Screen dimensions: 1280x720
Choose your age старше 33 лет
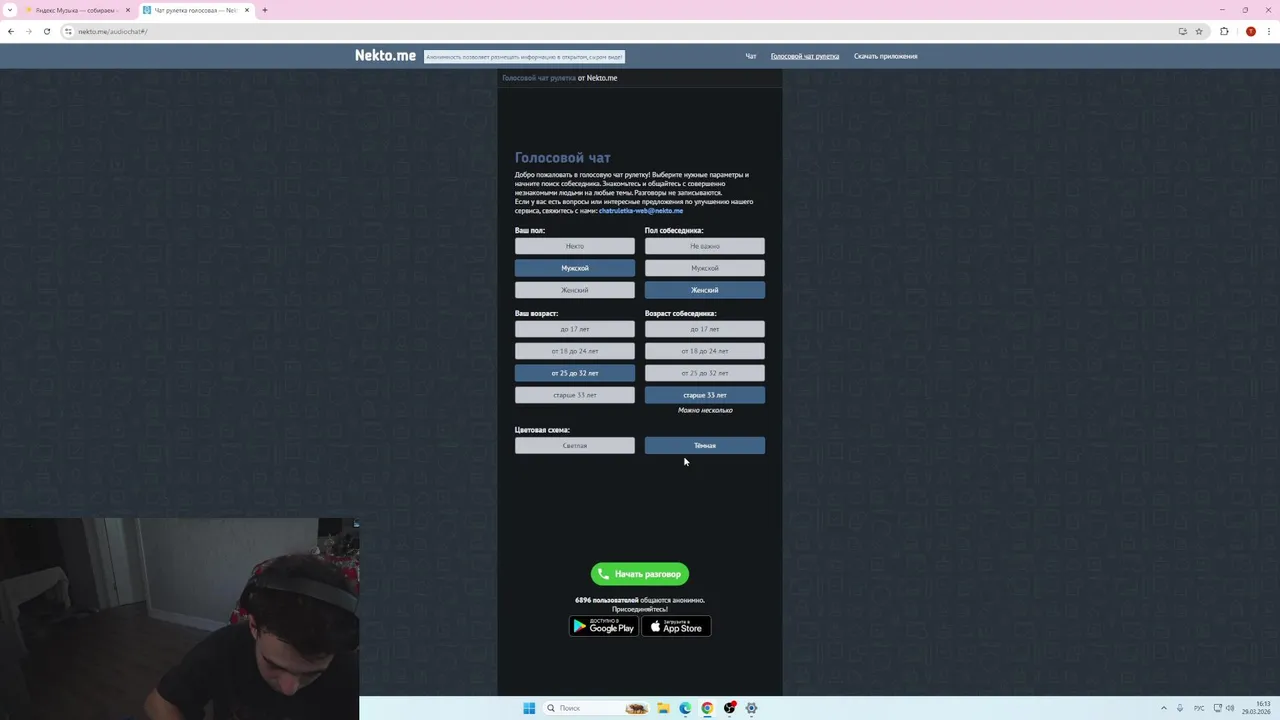[x=575, y=395]
